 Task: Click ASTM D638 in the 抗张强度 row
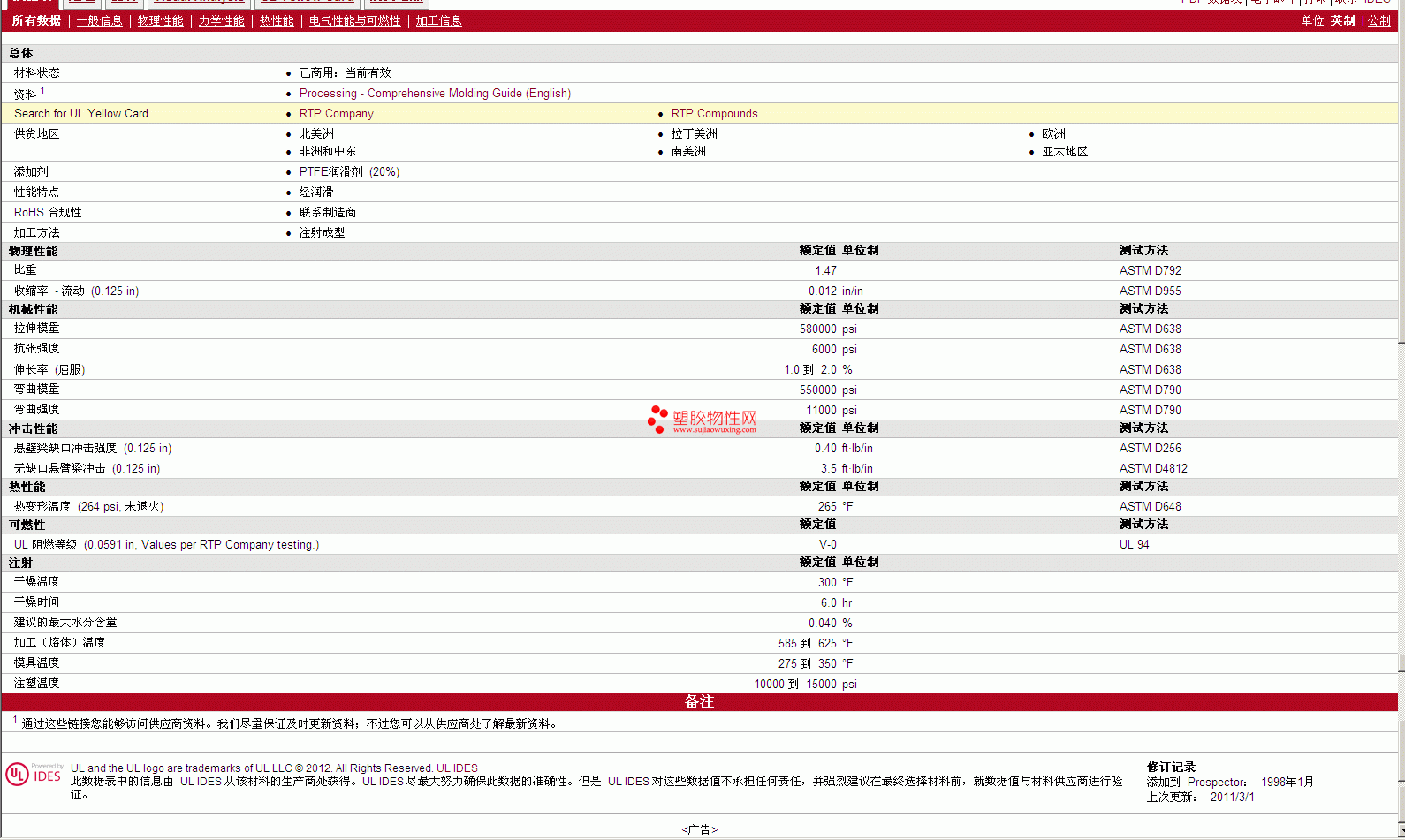pyautogui.click(x=1151, y=350)
